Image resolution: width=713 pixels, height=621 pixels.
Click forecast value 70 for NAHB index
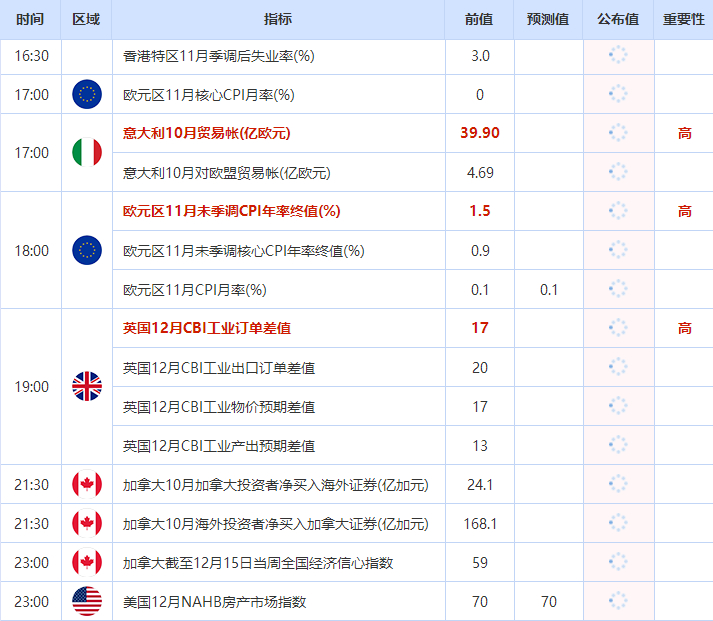(x=548, y=602)
